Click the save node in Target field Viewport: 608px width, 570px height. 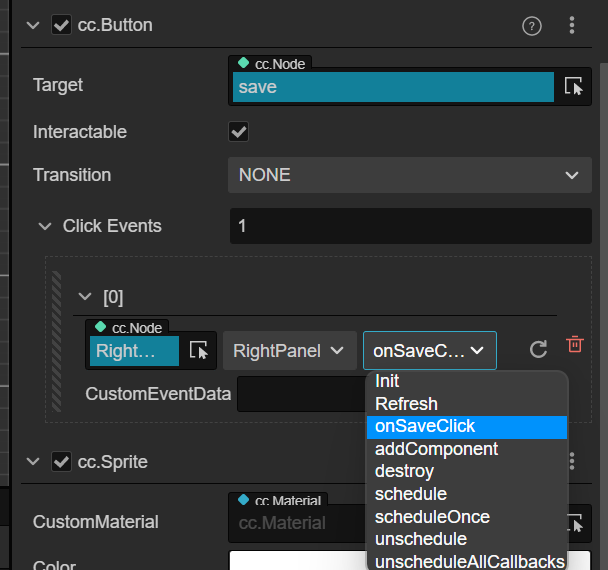(393, 88)
